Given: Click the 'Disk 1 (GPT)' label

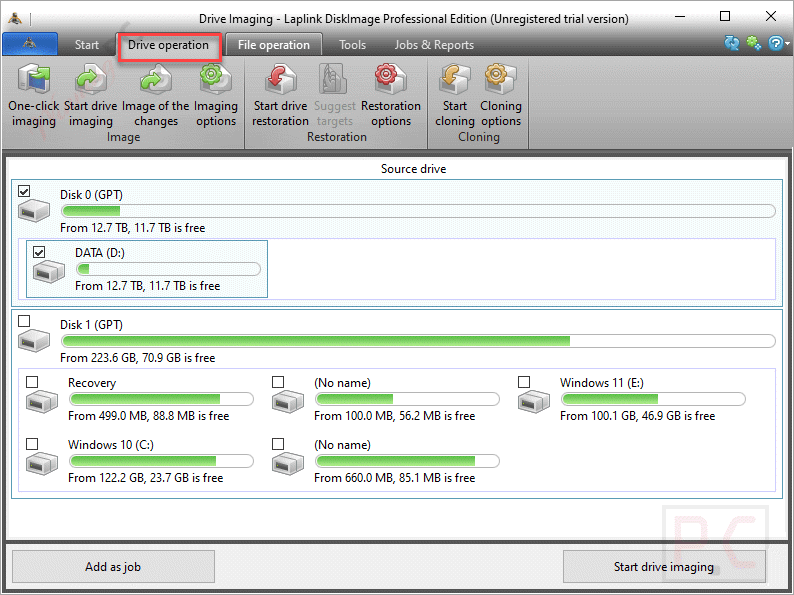Looking at the screenshot, I should point(91,325).
